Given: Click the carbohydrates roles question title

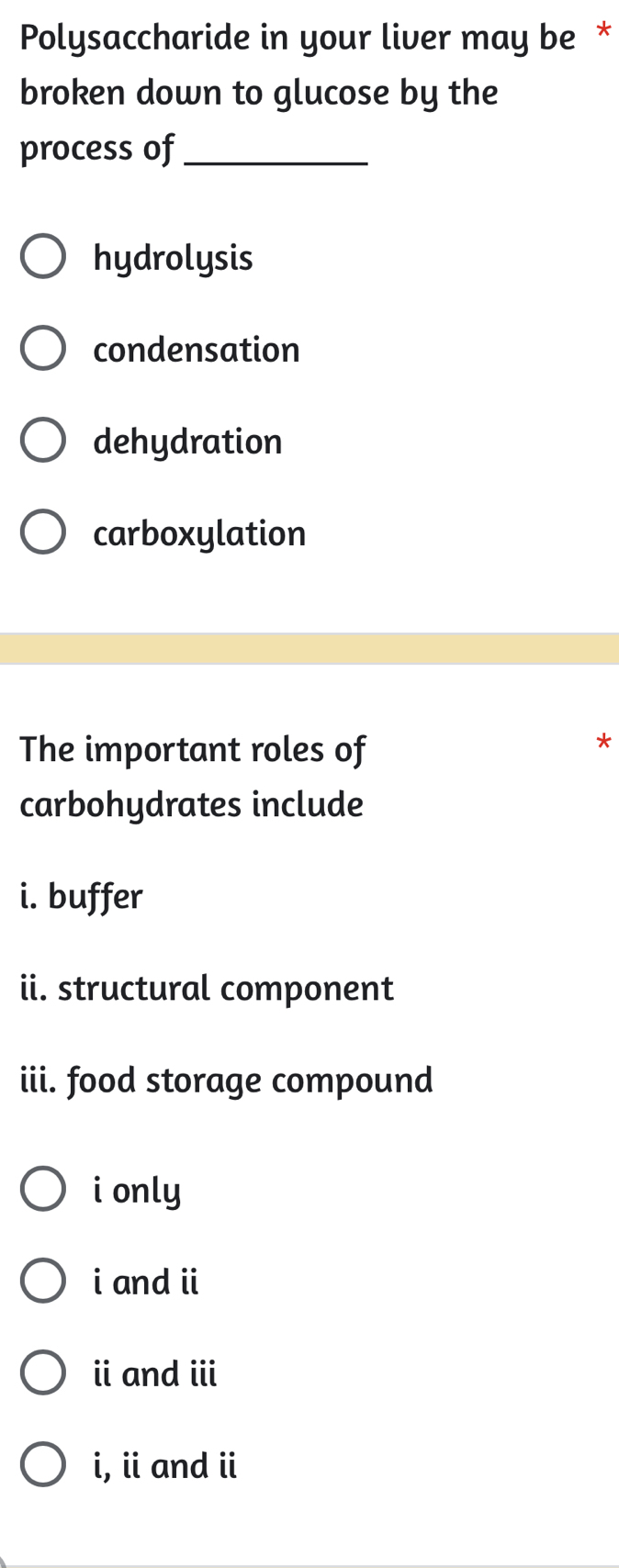Looking at the screenshot, I should 192,777.
